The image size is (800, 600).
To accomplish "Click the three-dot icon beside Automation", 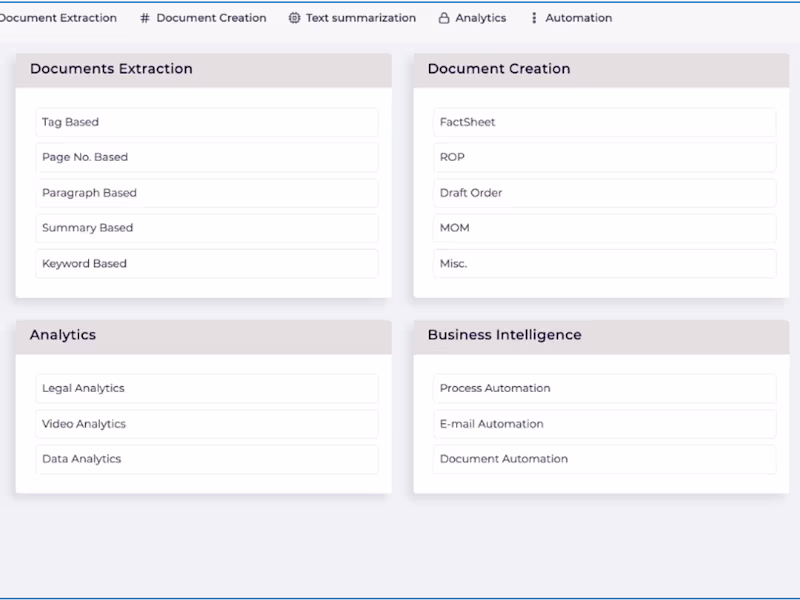I will [534, 18].
